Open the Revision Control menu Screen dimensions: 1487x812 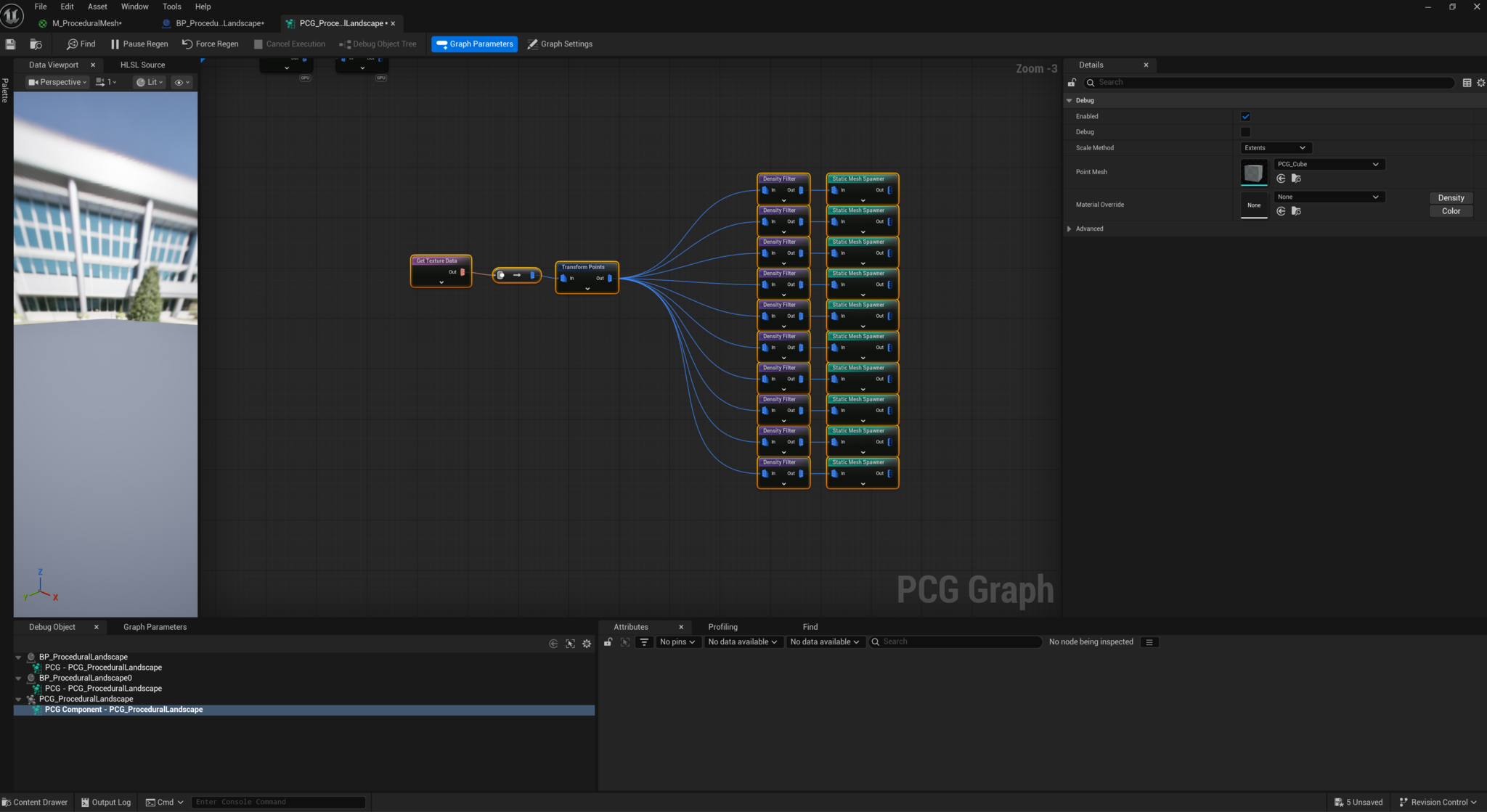point(1438,802)
